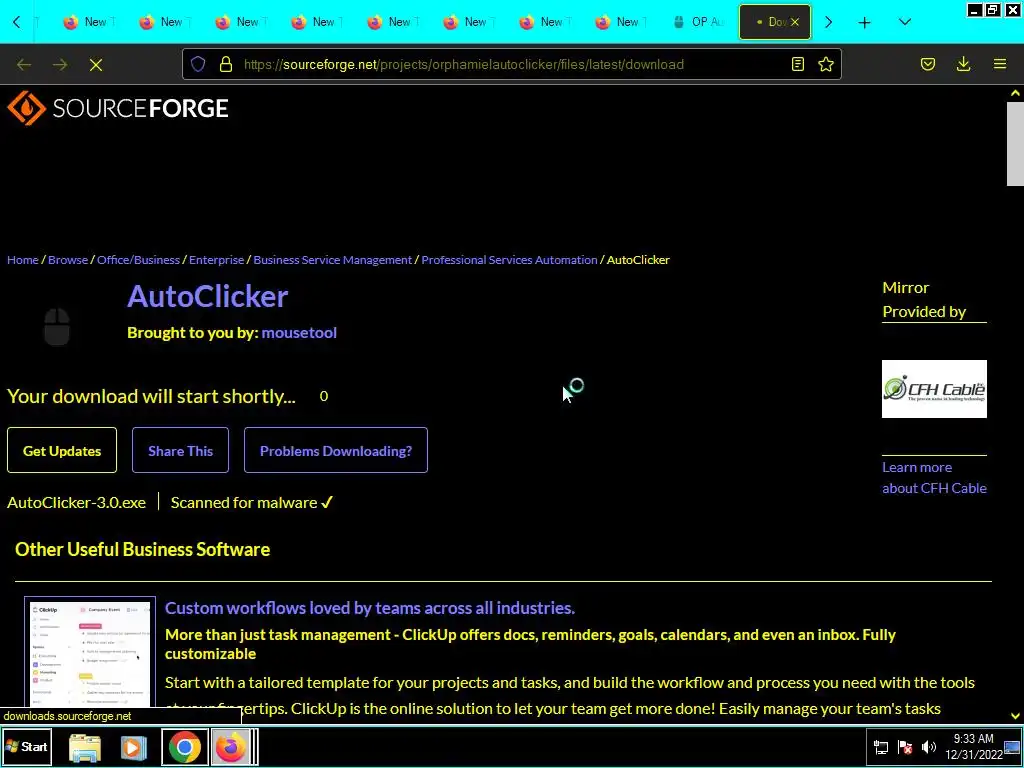Save page to Pocket icon

[928, 64]
